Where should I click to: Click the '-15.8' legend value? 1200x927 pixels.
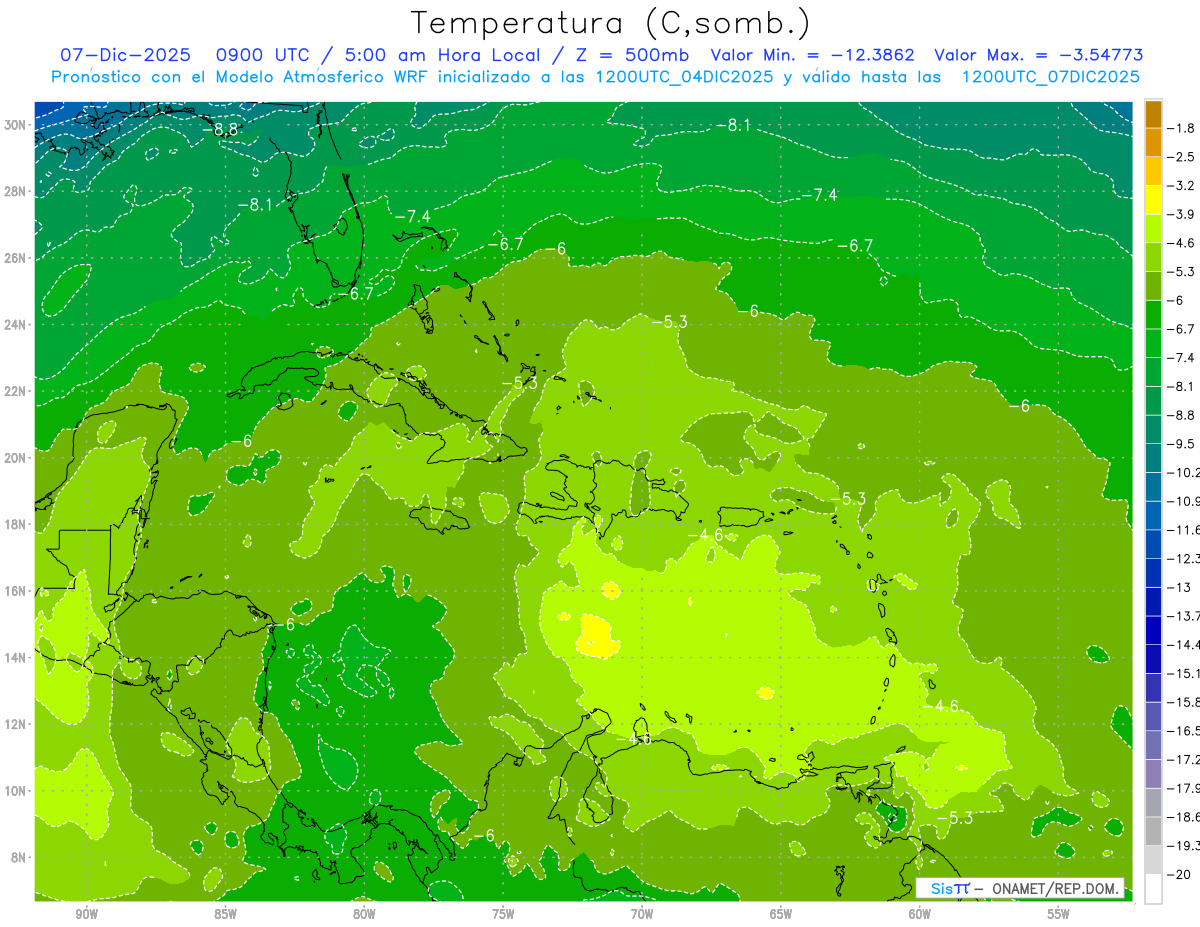[1183, 702]
